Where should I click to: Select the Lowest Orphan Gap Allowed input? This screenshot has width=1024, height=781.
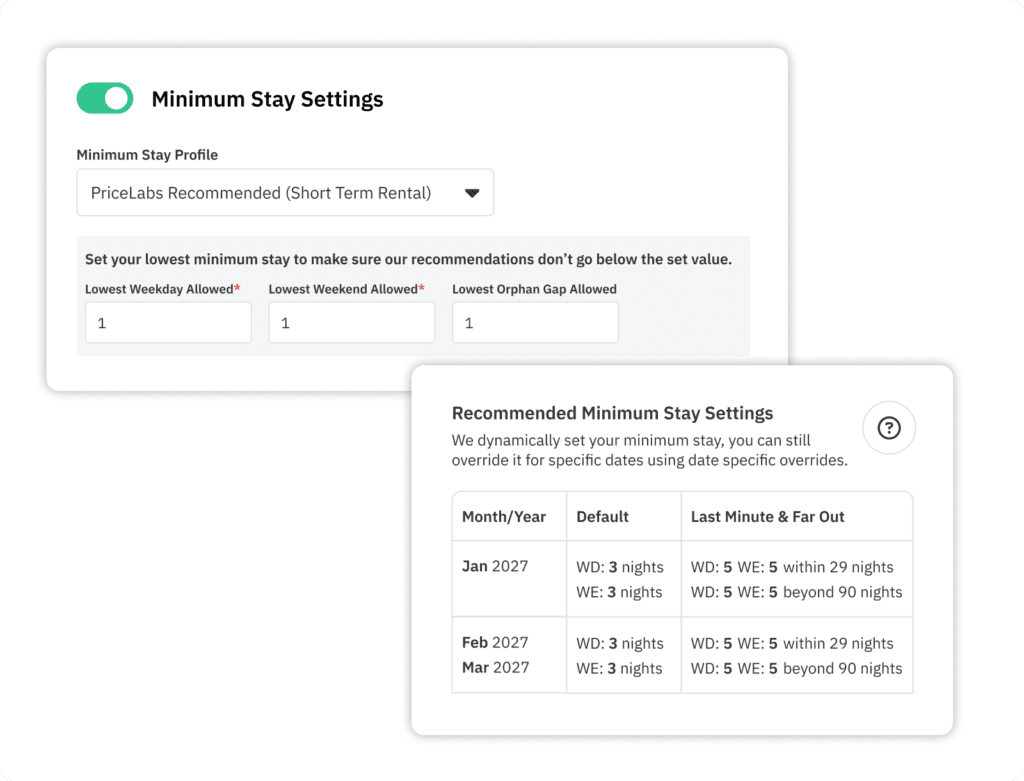(535, 323)
